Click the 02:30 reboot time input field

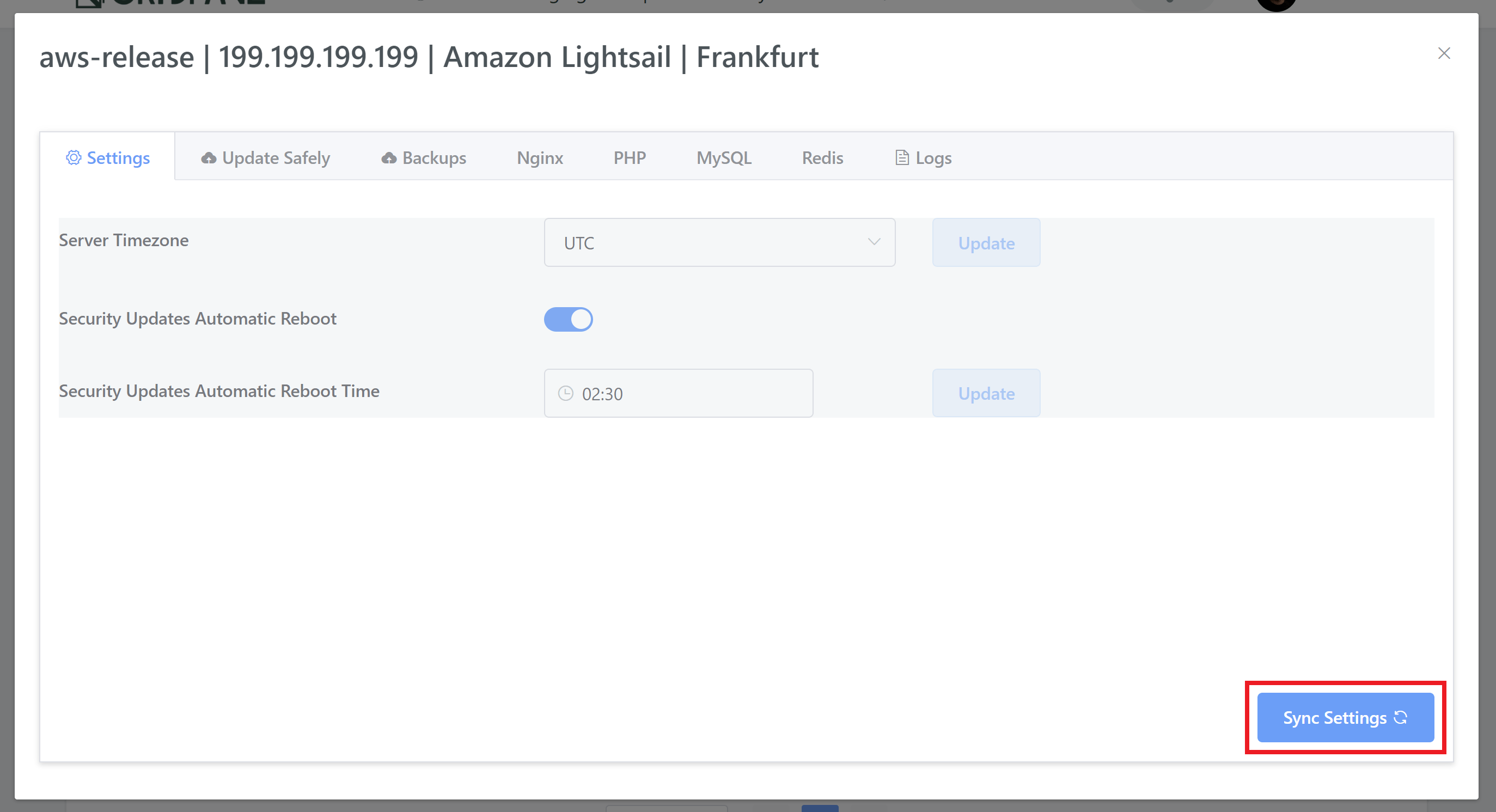tap(677, 393)
